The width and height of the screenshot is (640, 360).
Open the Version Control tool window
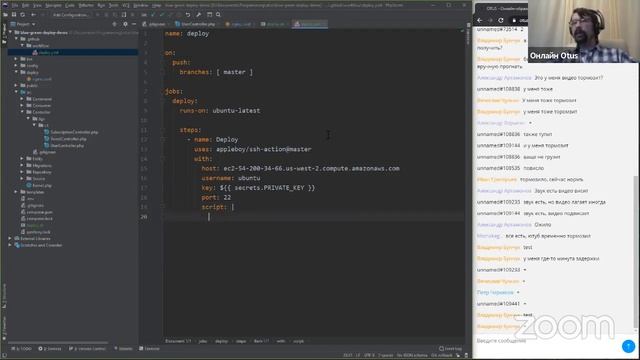click(x=87, y=349)
